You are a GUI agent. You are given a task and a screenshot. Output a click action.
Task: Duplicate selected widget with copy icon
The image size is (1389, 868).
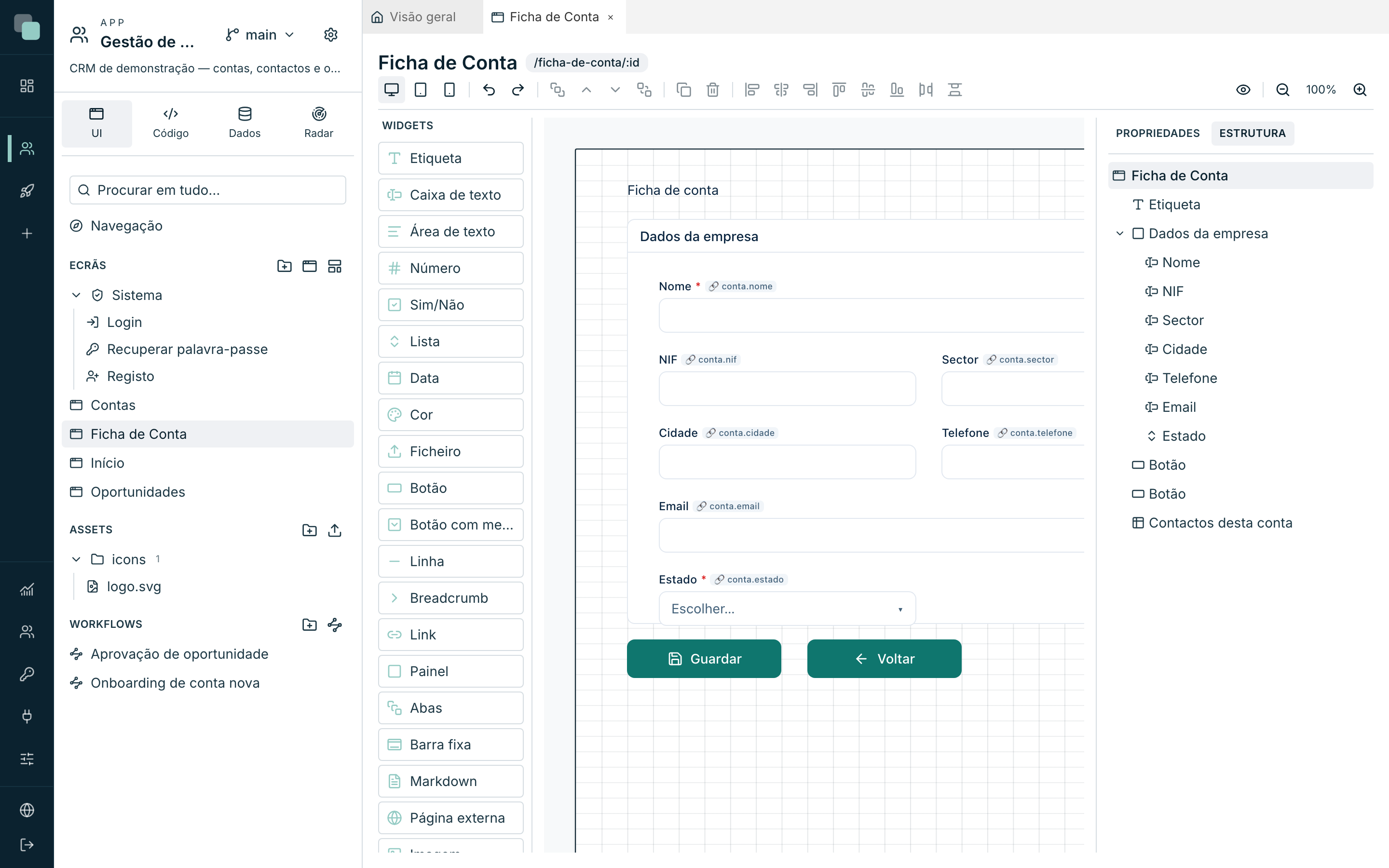(683, 90)
